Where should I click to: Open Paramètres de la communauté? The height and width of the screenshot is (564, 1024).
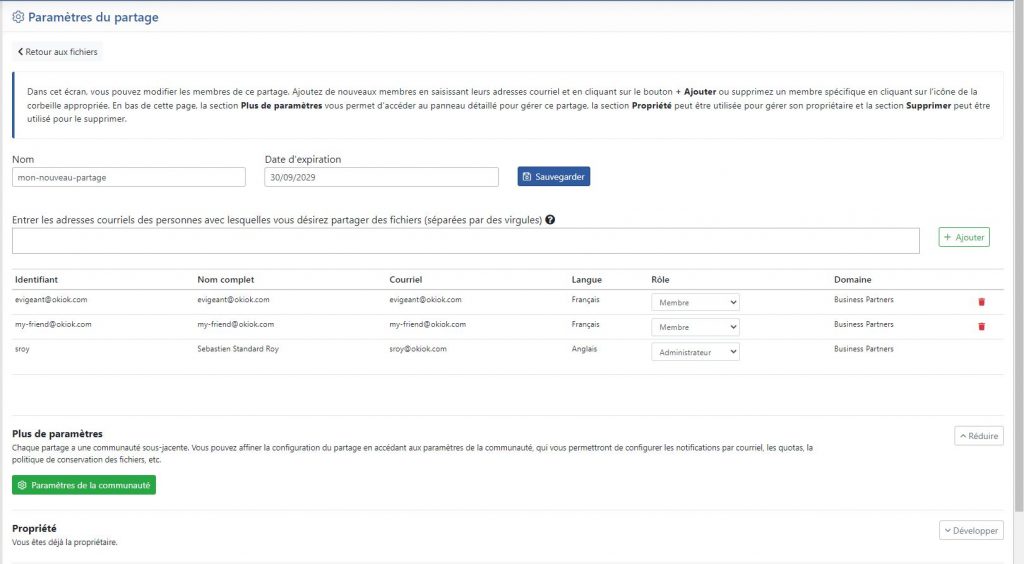84,485
